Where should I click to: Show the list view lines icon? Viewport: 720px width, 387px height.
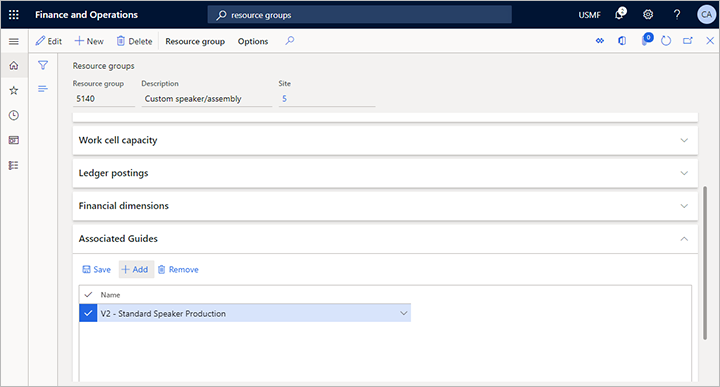click(43, 89)
